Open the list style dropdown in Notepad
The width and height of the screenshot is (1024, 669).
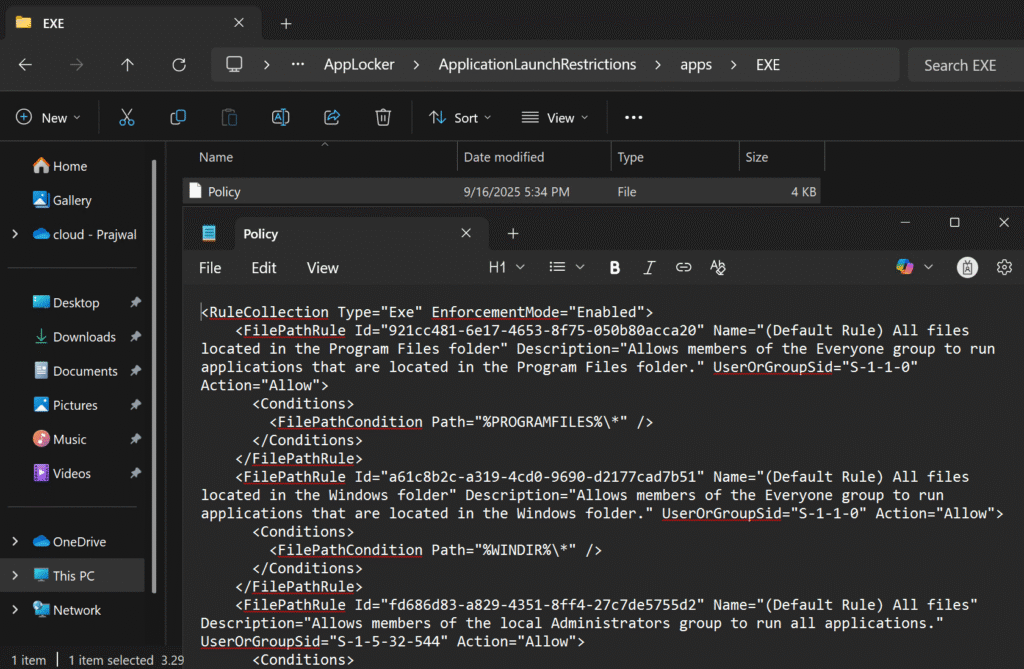[x=566, y=267]
